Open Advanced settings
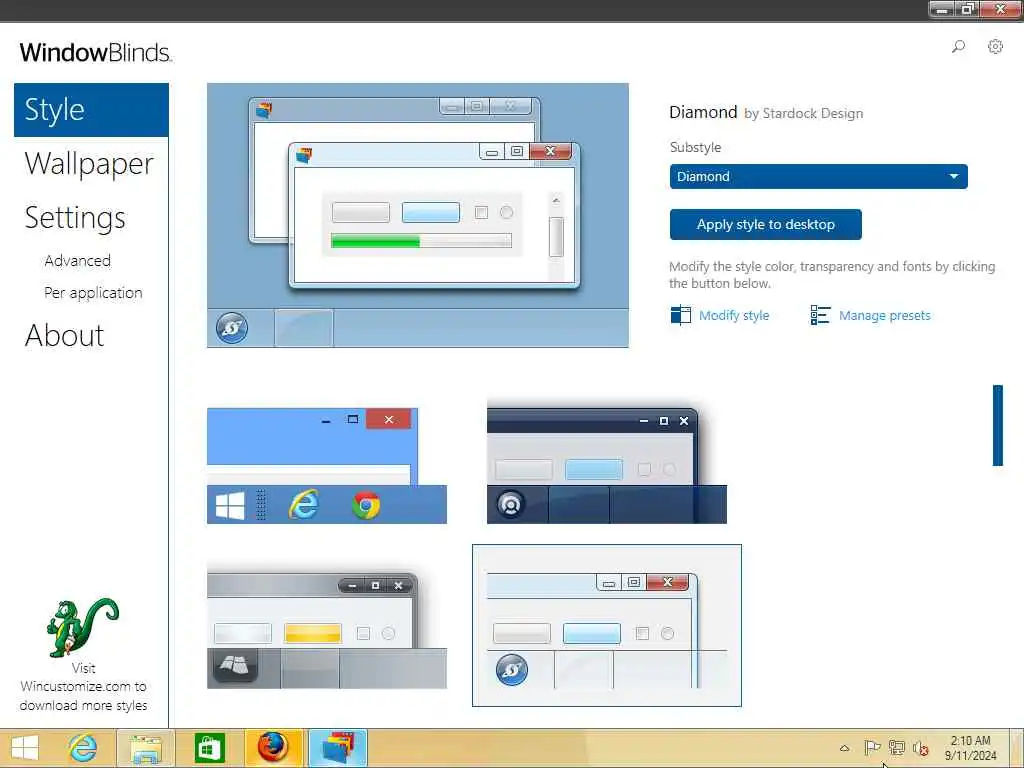Screen dimensions: 1024x768 coord(78,261)
